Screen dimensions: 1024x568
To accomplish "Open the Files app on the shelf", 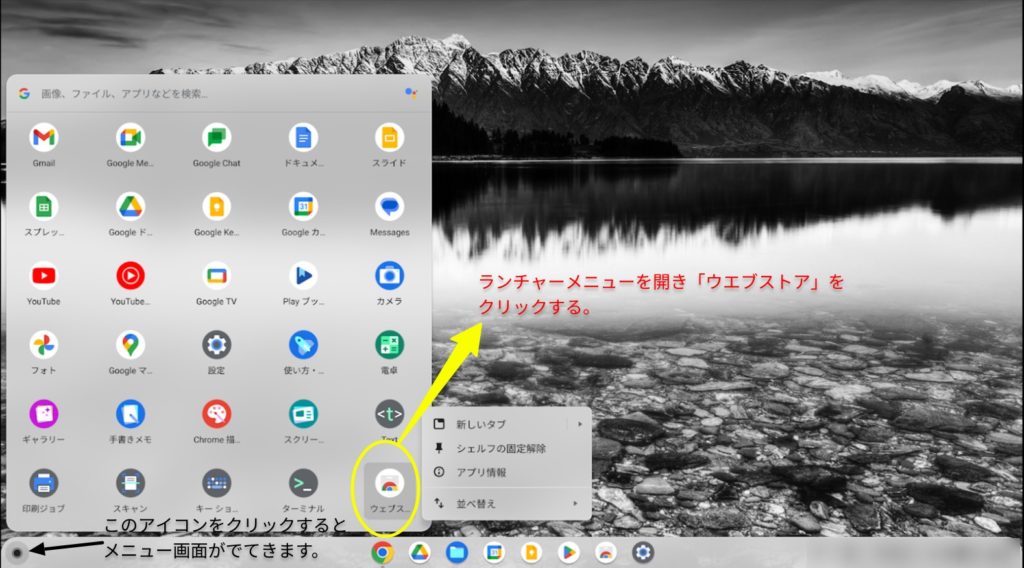I will click(x=456, y=552).
